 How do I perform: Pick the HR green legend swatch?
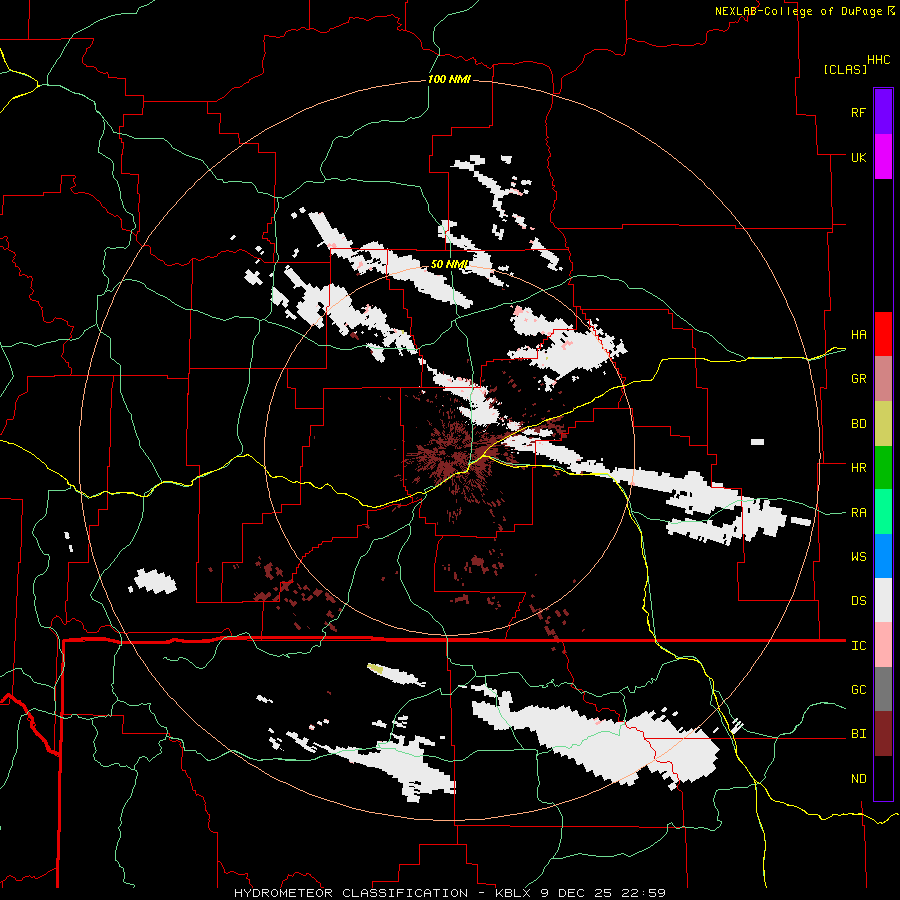(x=883, y=468)
